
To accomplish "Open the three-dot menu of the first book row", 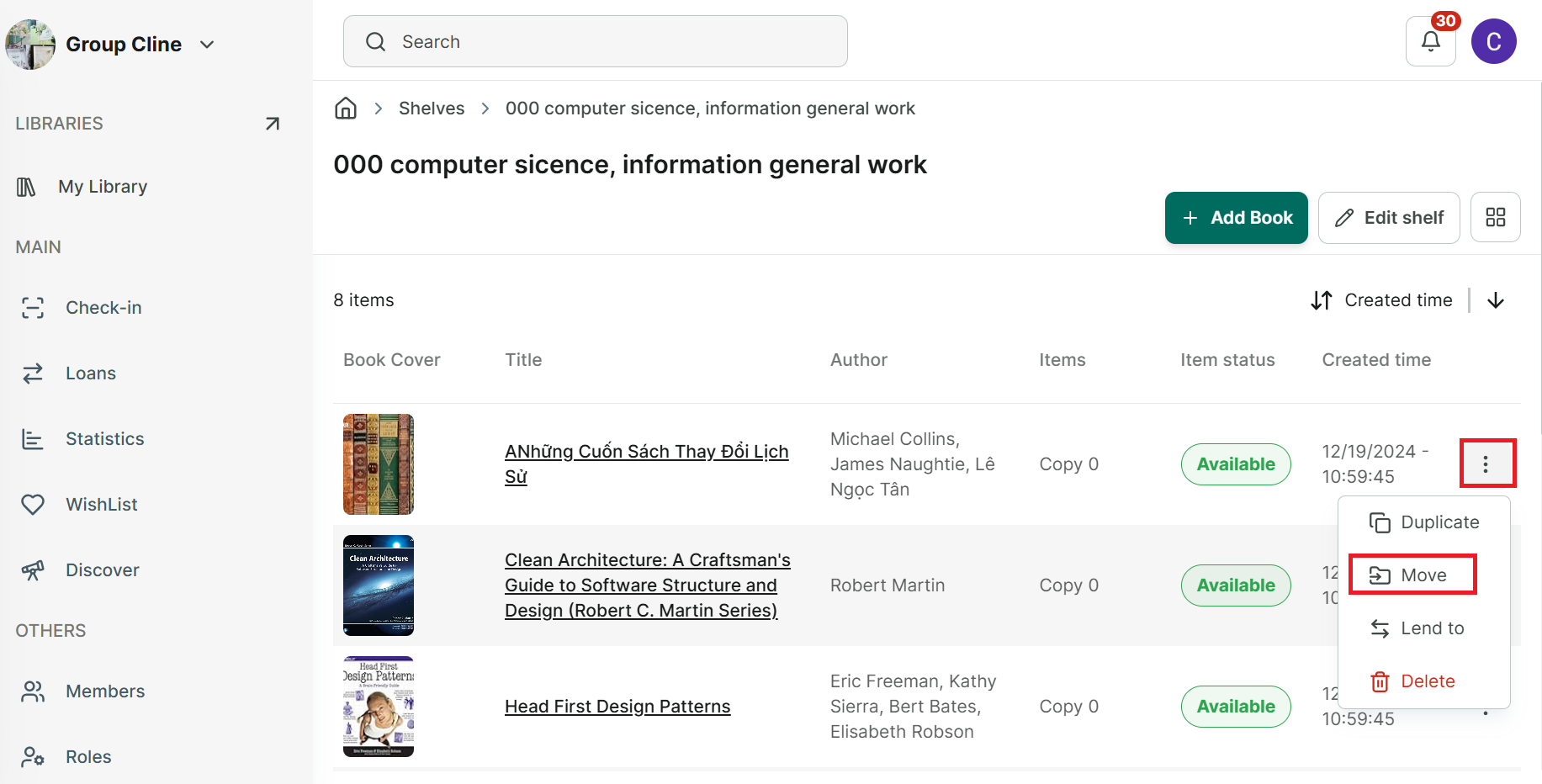I will pyautogui.click(x=1486, y=464).
